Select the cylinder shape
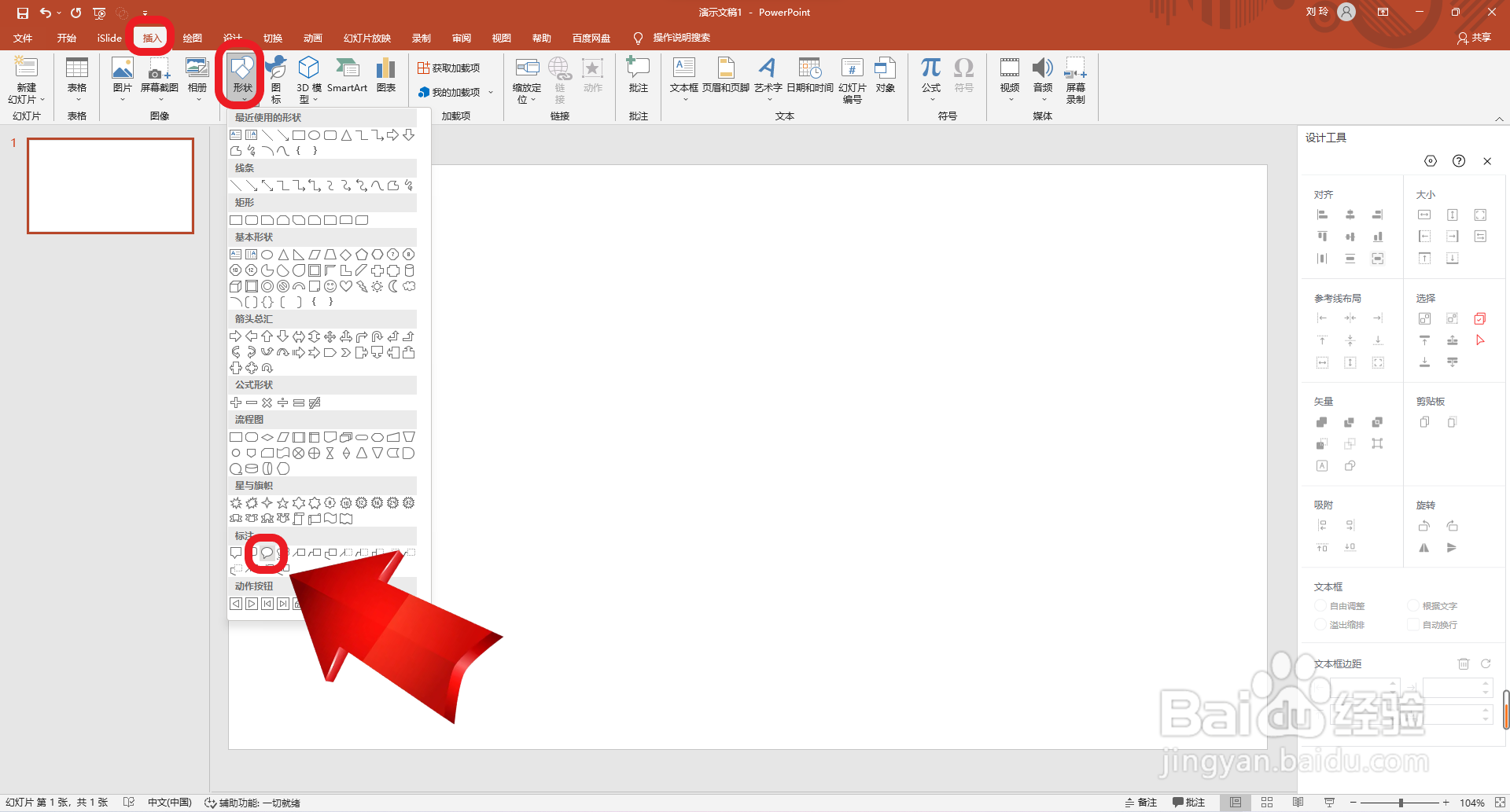 (409, 270)
